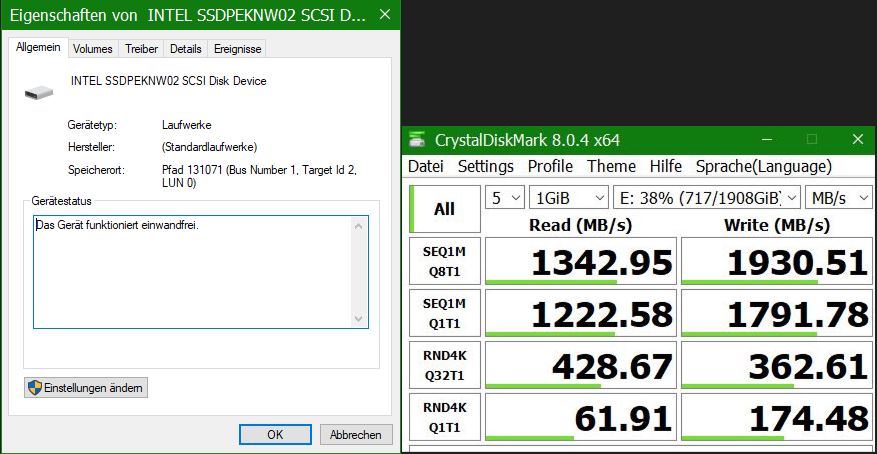The height and width of the screenshot is (454, 877).
Task: Click the Hersteller label
Action: (x=91, y=147)
